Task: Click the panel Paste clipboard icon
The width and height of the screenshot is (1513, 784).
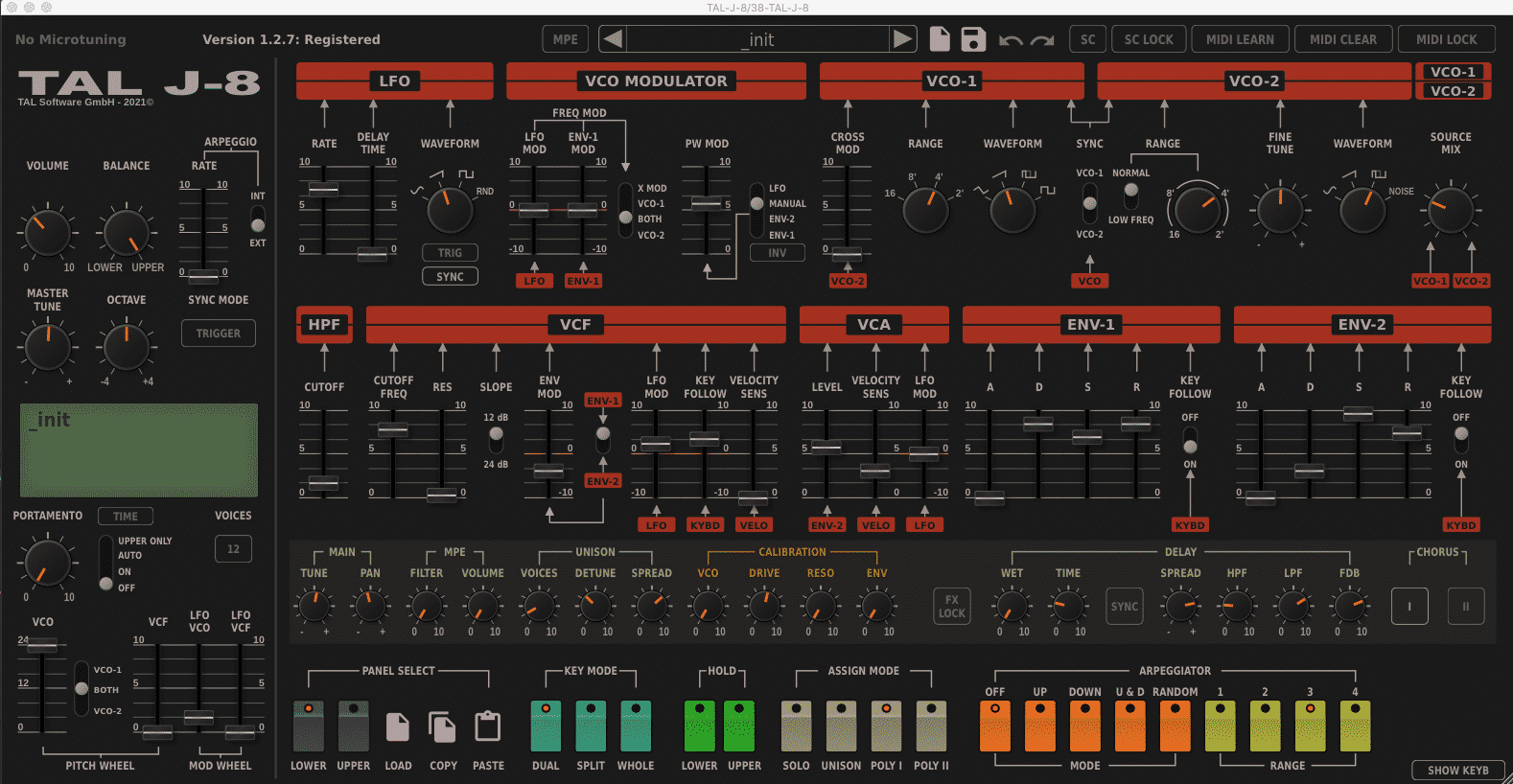Action: [488, 727]
